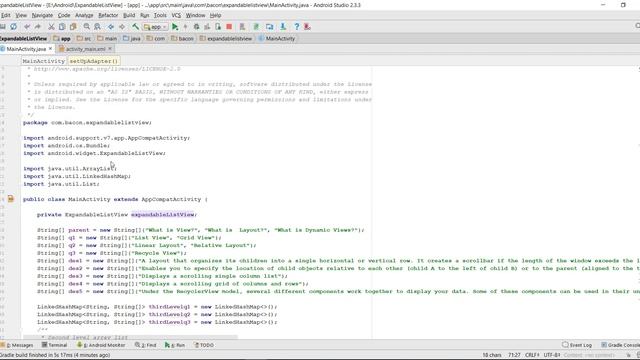The width and height of the screenshot is (640, 360).
Task: Click the expandableListView highlighted variable
Action: [162, 214]
